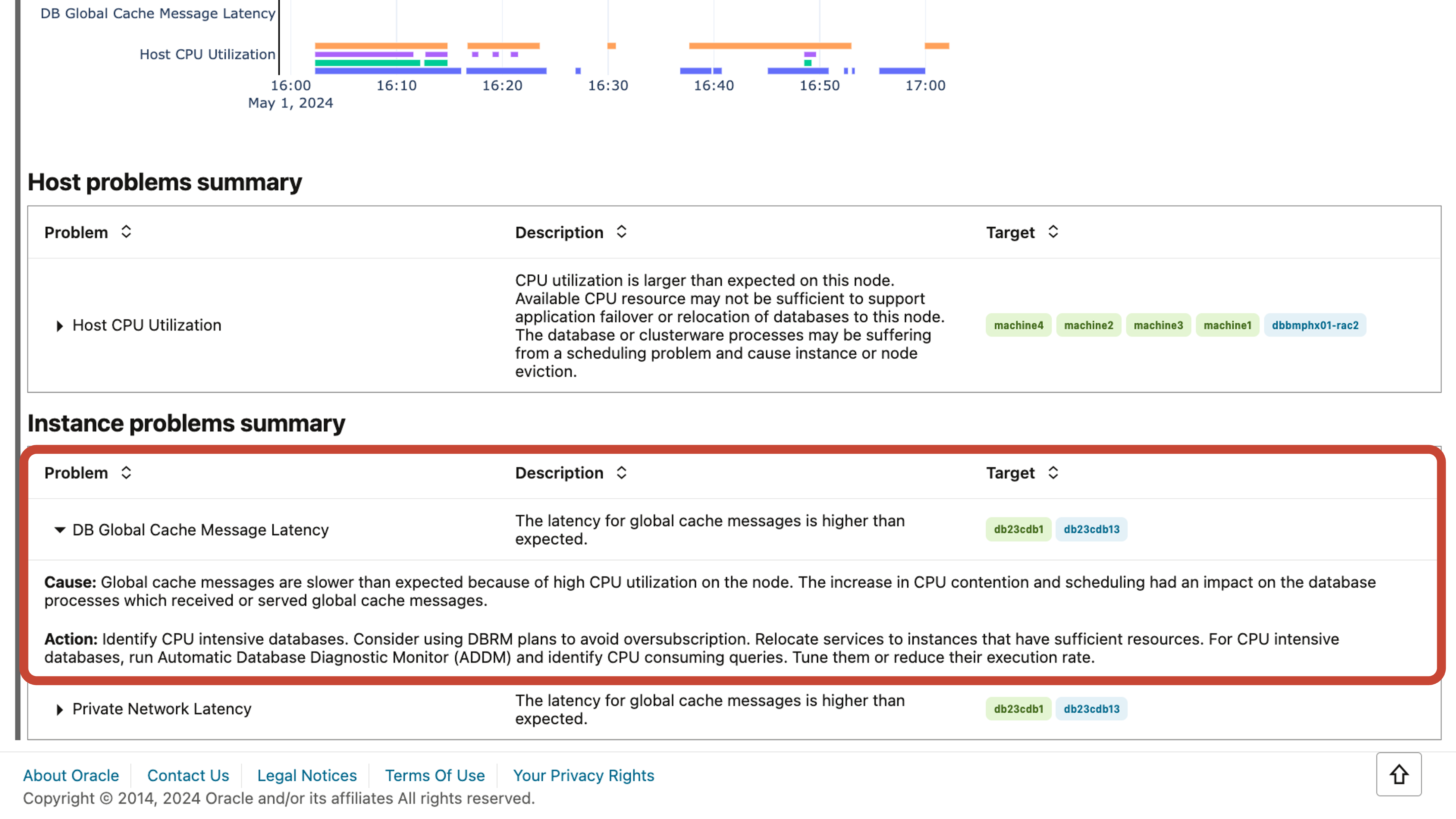Sort the Problem column in Host problems summary
This screenshot has width=1456, height=819.
point(125,232)
